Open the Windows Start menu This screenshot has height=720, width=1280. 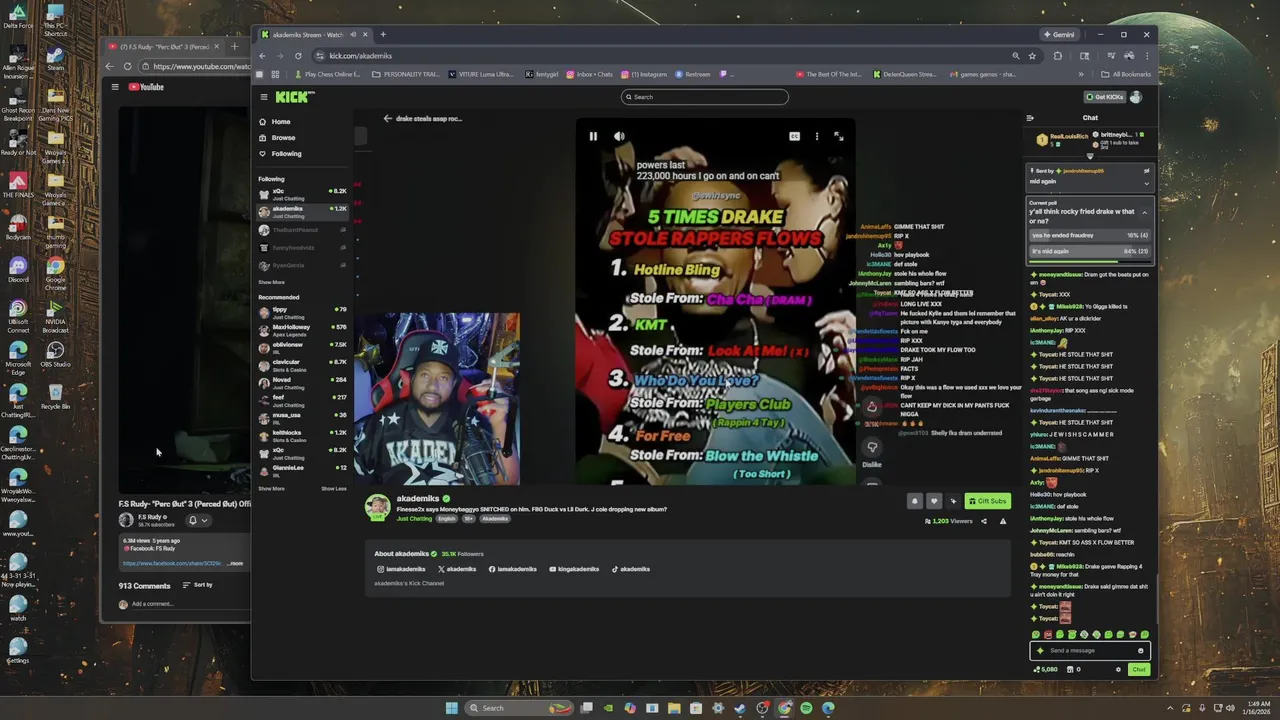[452, 708]
